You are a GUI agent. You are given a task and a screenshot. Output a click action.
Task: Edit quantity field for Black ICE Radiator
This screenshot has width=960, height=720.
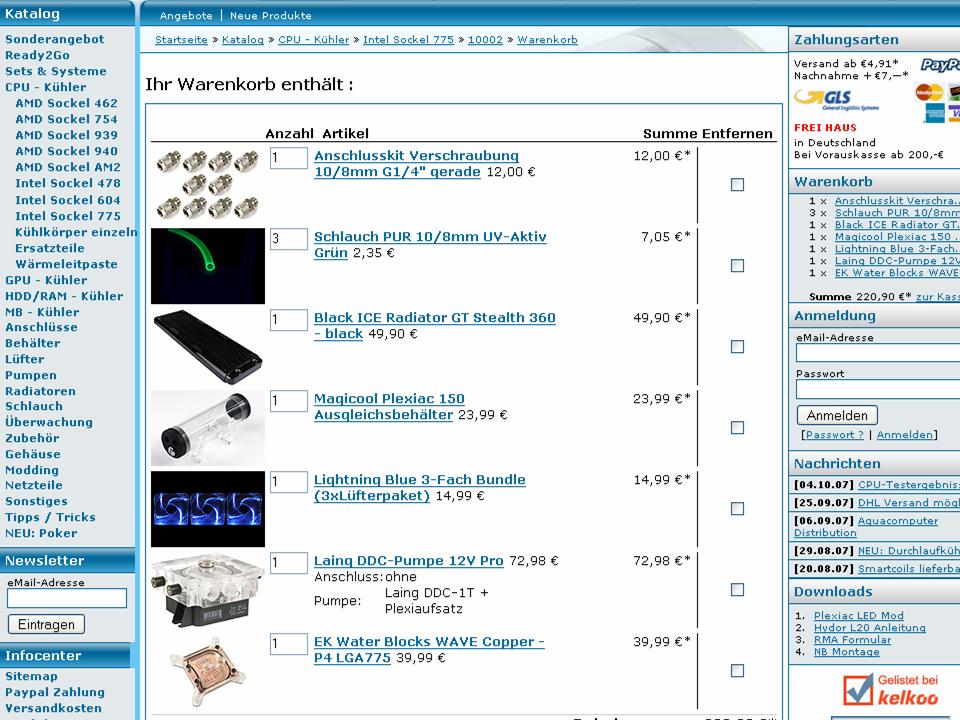[288, 319]
